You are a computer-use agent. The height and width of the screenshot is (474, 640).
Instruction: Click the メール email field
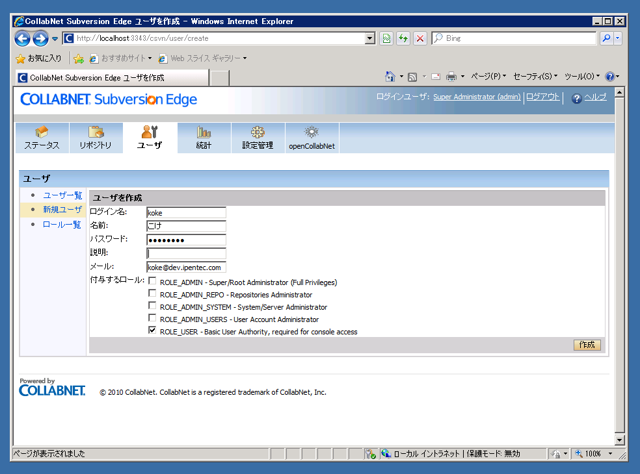click(186, 267)
